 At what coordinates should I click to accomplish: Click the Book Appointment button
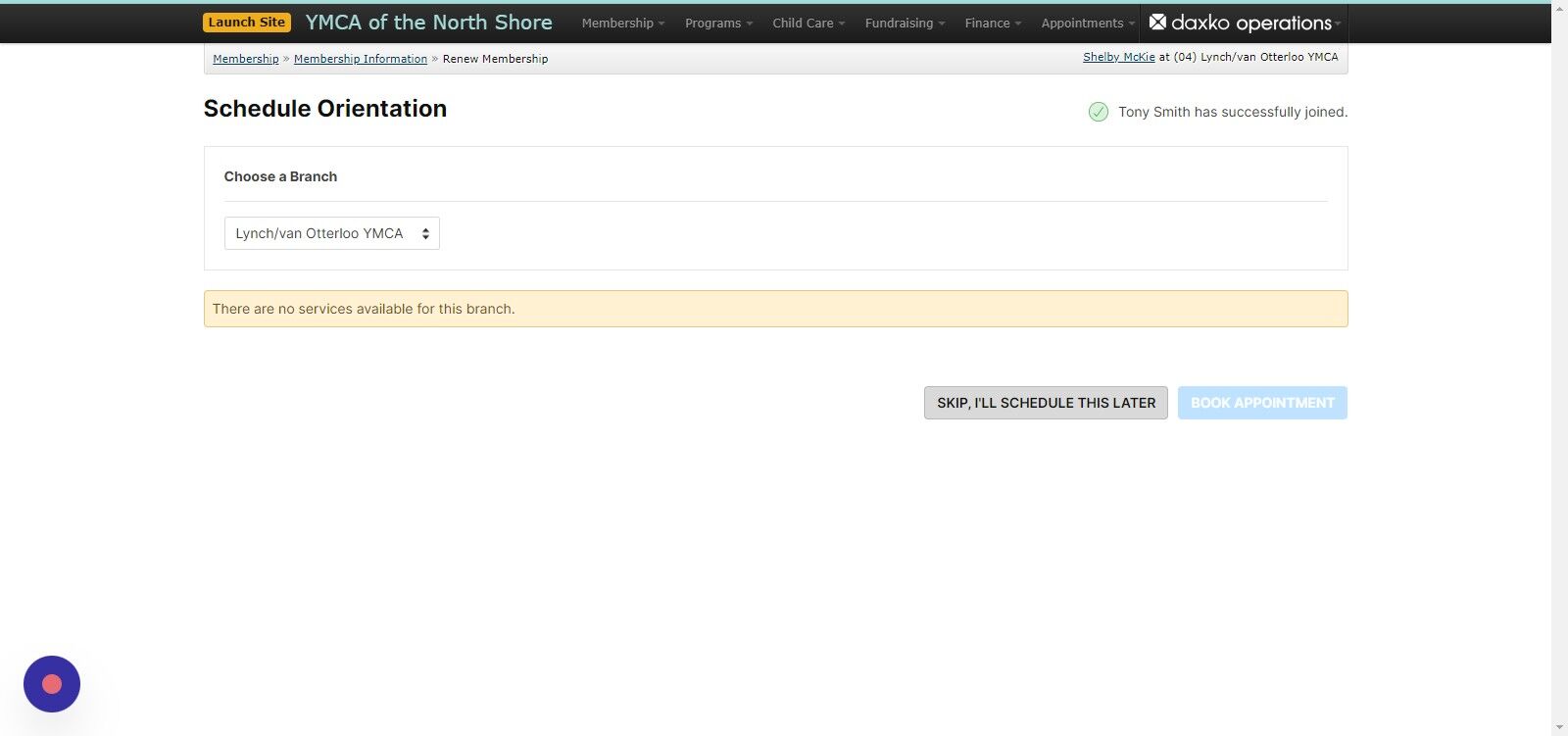1262,403
